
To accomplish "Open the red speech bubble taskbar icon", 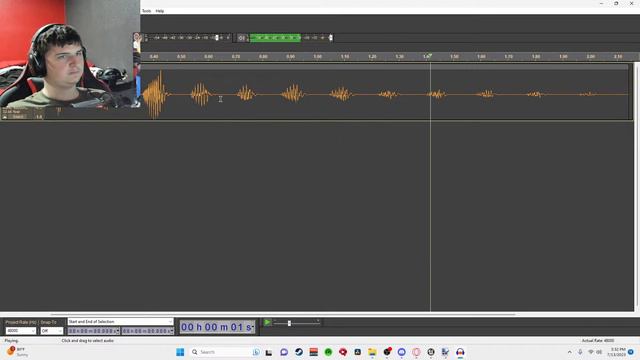I will pos(343,352).
